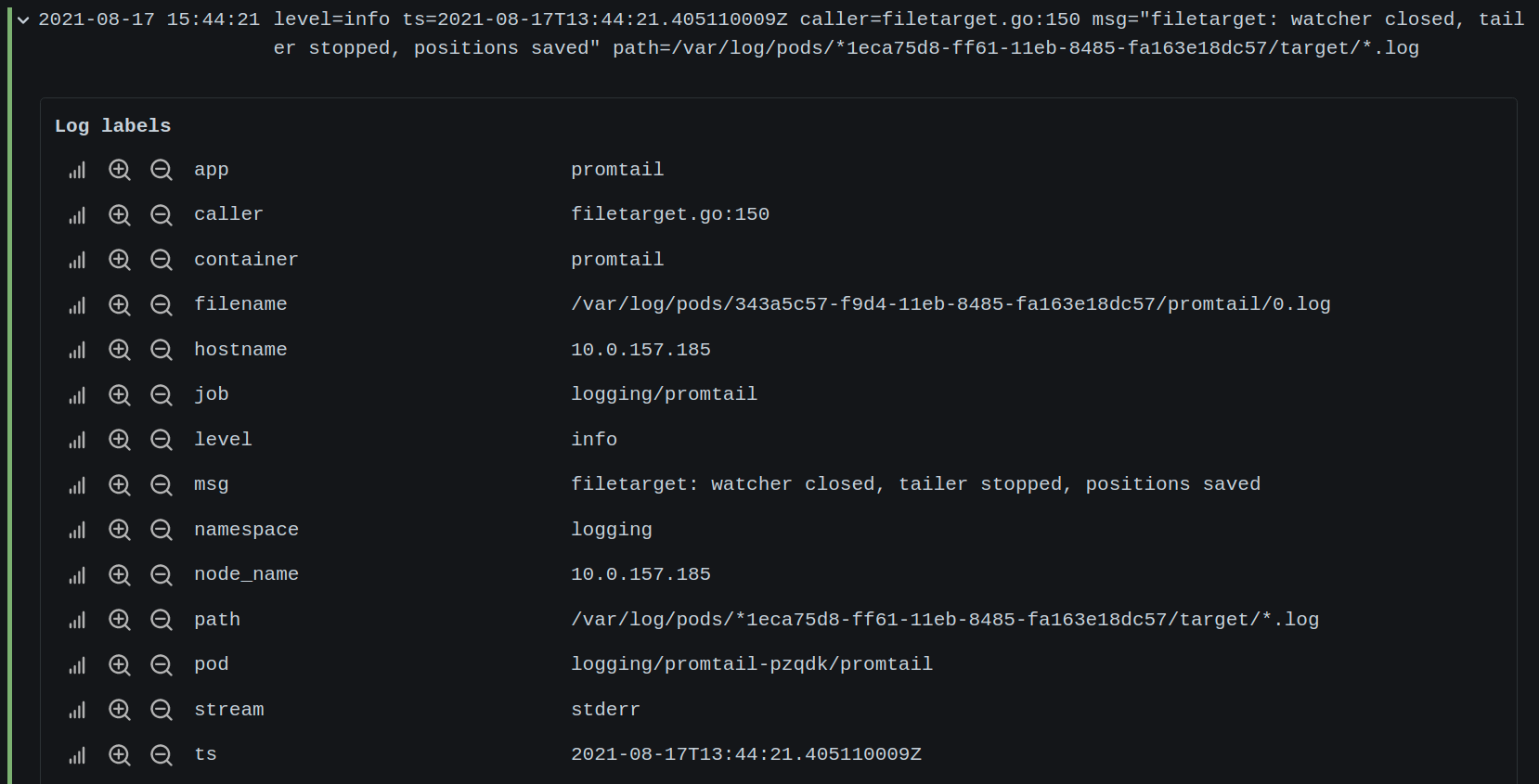Filter out namespace logging value

pyautogui.click(x=162, y=530)
